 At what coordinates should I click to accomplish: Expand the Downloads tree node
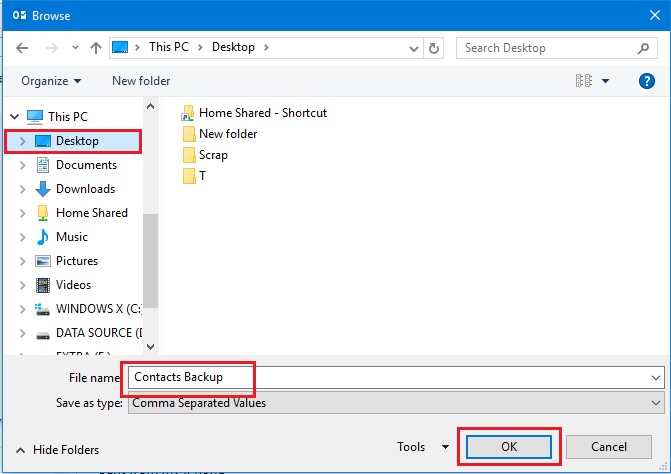click(23, 189)
